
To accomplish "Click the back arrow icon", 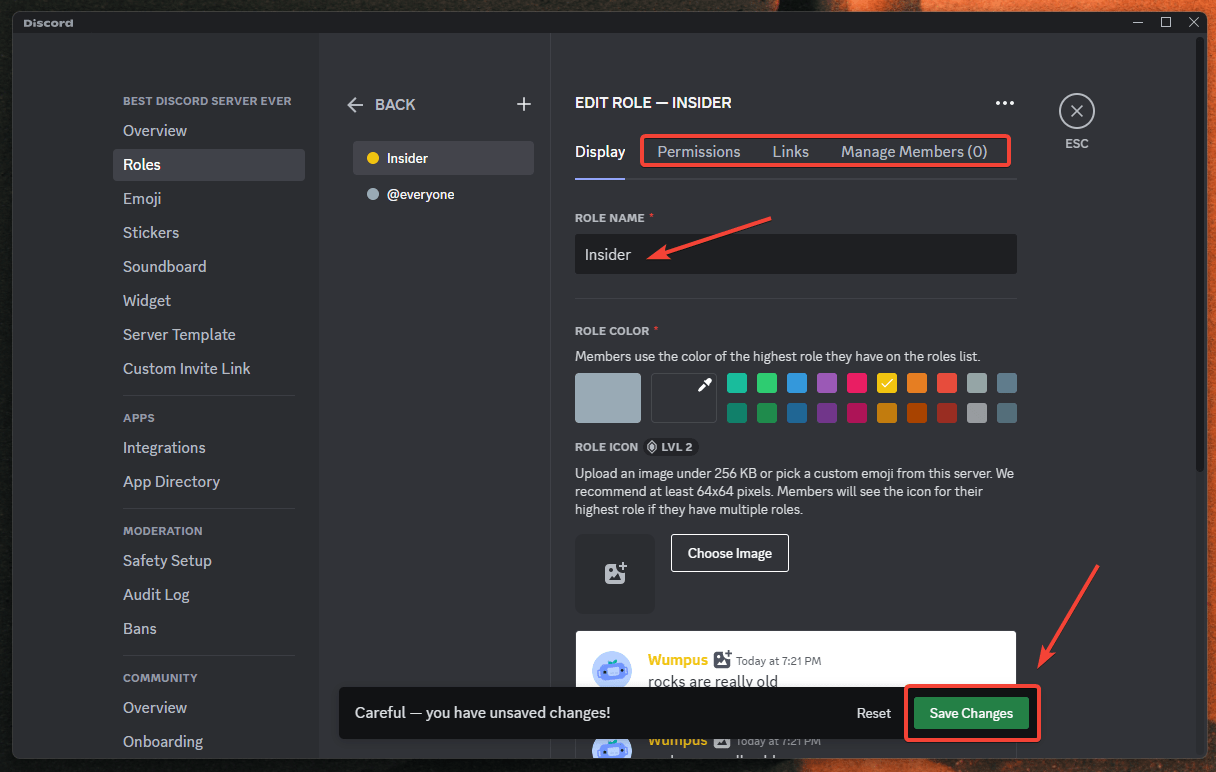I will [356, 105].
